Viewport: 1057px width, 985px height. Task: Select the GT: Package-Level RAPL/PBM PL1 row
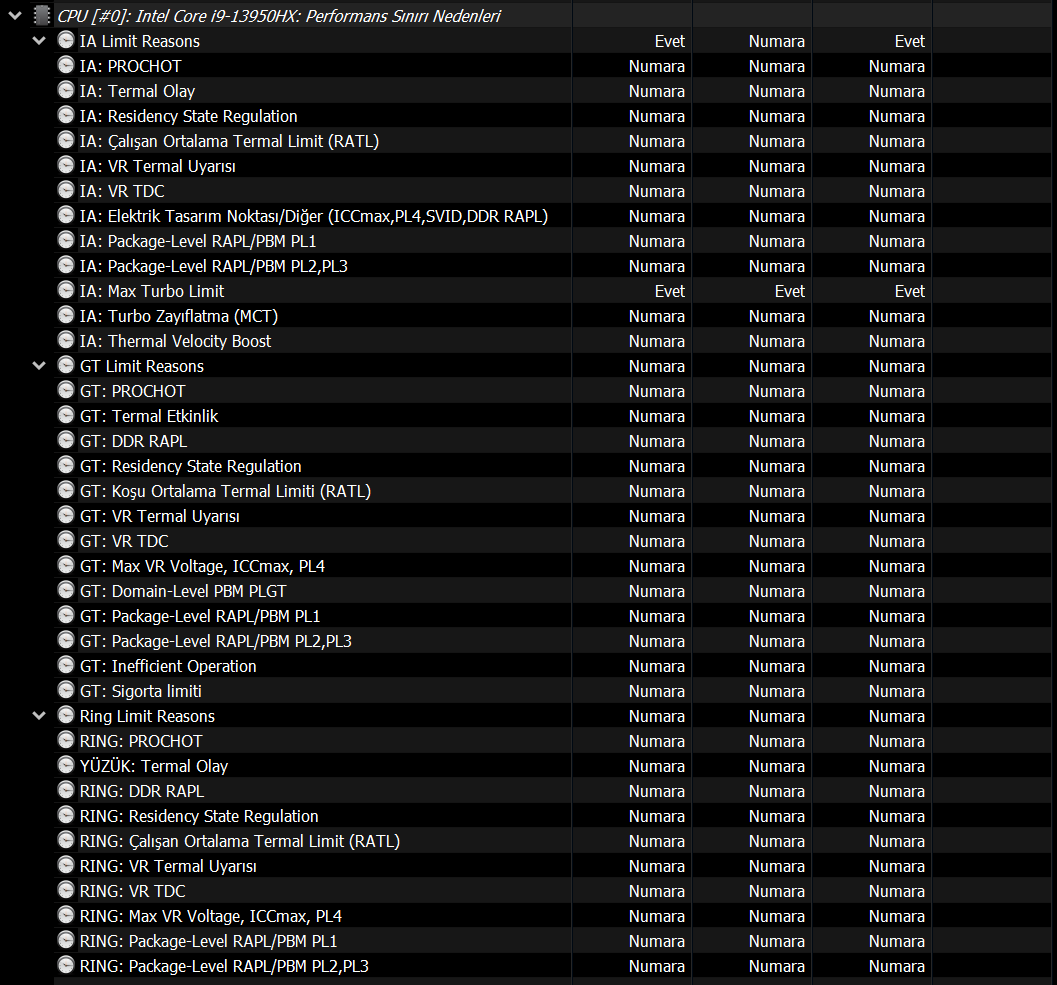(x=555, y=616)
